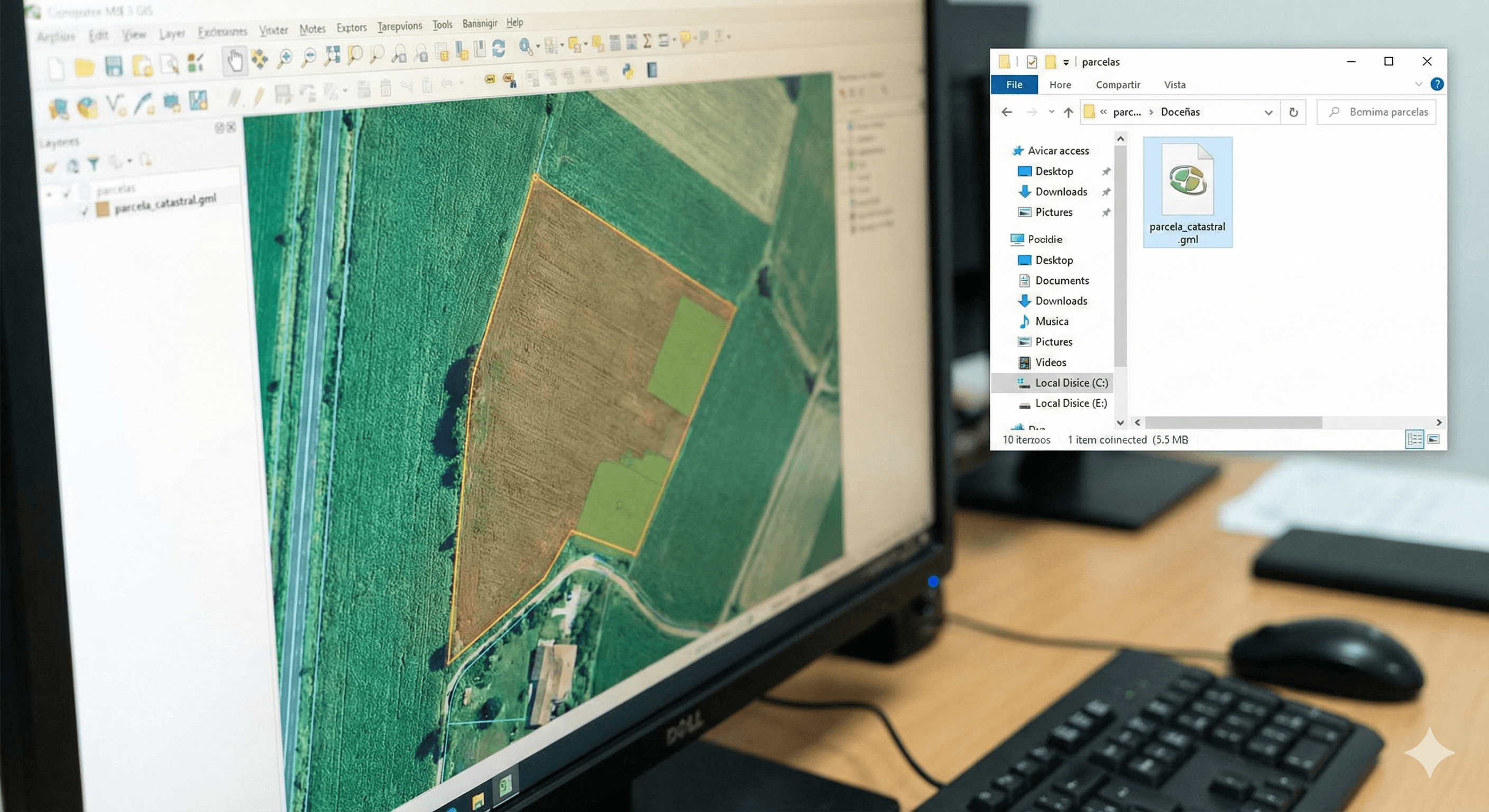Click the New SpatiaLite Layer feather icon
Screen dimensions: 1489x812
point(144,104)
